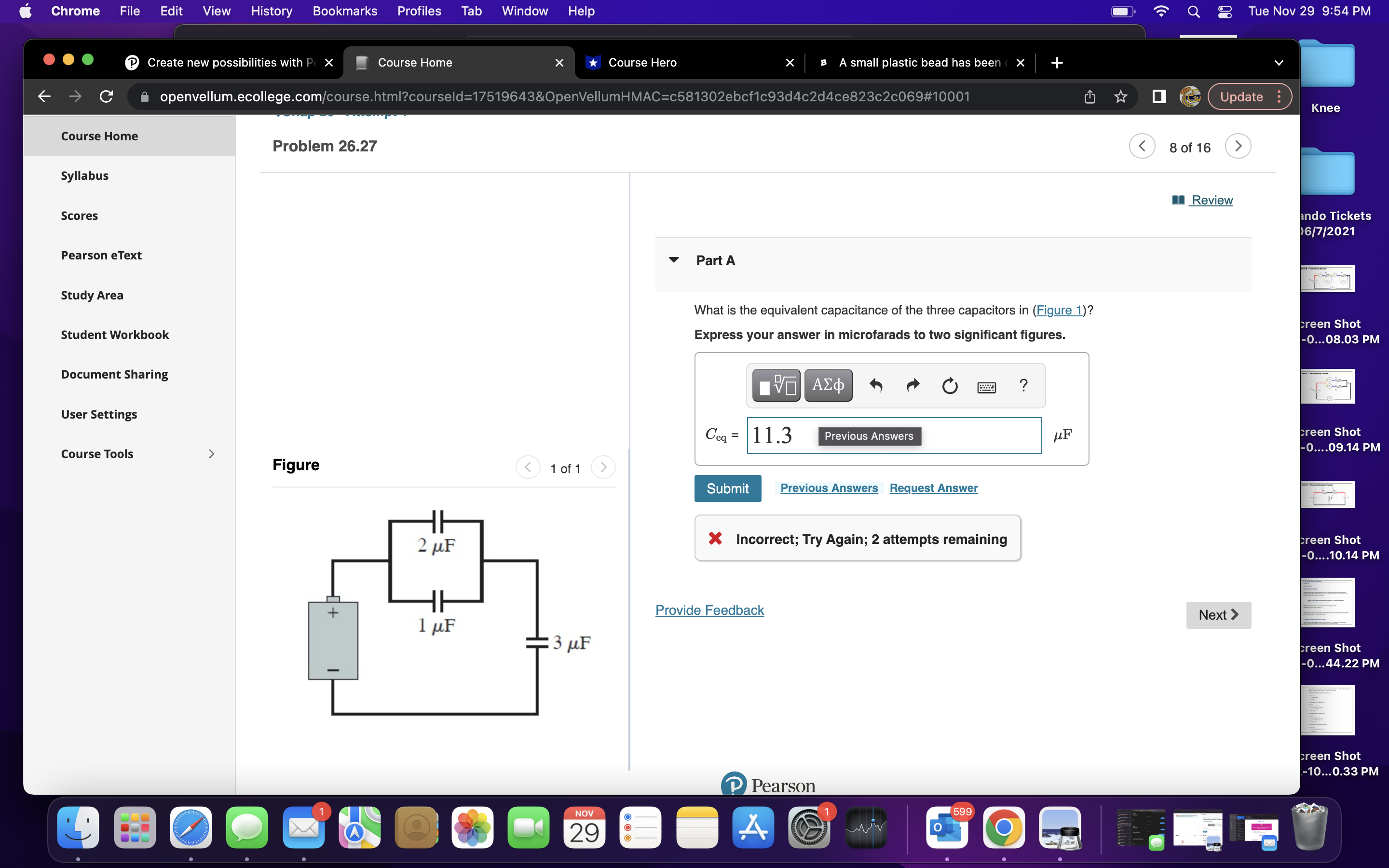Open keyboard shortcuts icon in answer toolbar
Screen dimensions: 1389x868
pyautogui.click(x=986, y=387)
